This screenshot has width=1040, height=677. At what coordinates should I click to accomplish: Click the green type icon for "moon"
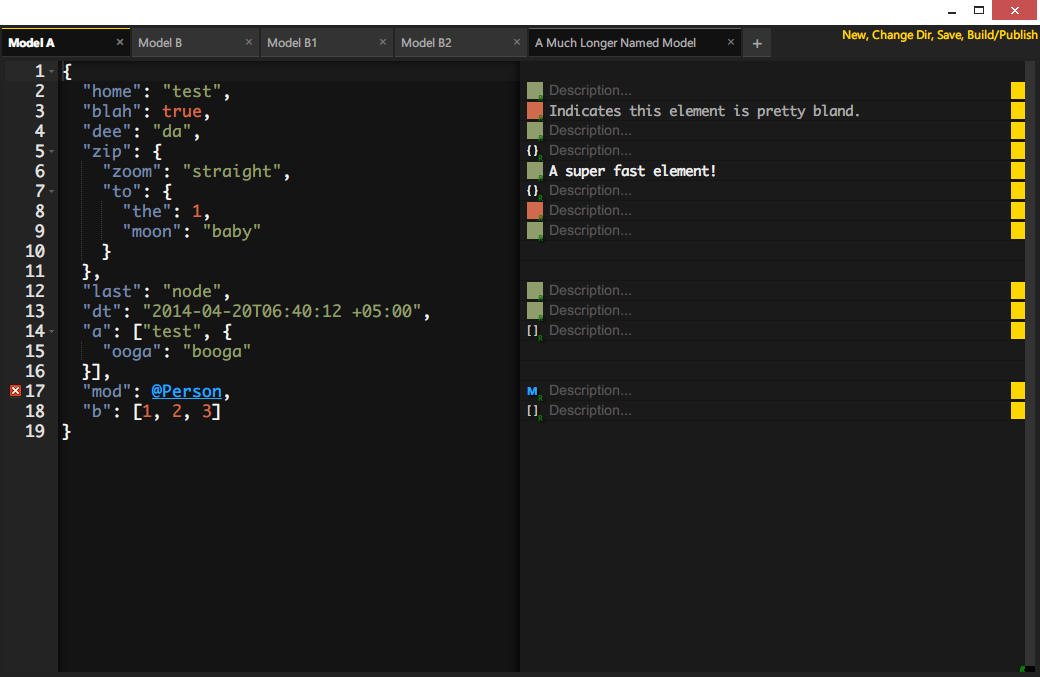click(x=535, y=230)
